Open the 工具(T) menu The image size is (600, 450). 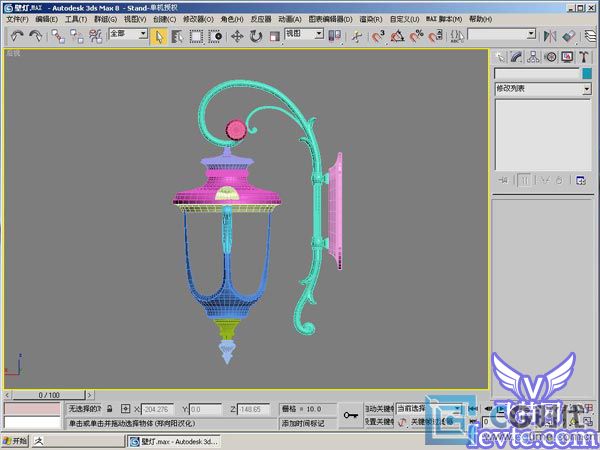tap(76, 19)
